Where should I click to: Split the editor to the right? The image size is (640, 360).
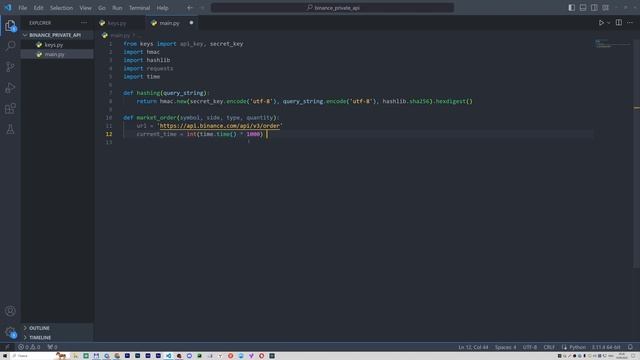pos(619,23)
